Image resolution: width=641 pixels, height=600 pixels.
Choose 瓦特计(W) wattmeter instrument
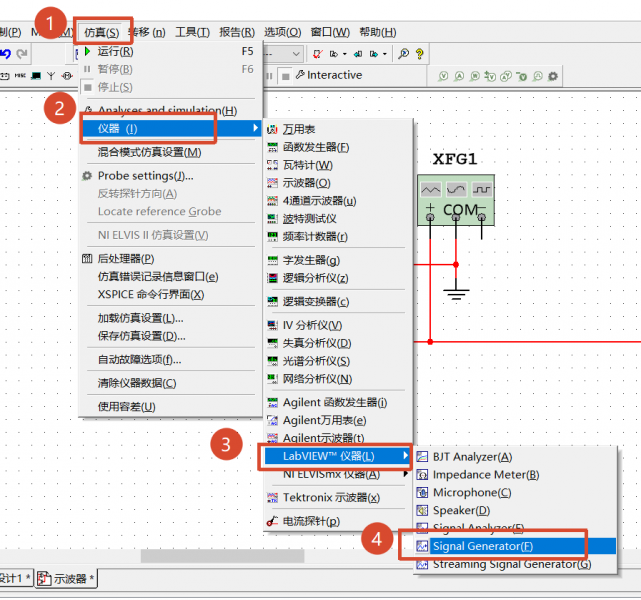[x=338, y=165]
